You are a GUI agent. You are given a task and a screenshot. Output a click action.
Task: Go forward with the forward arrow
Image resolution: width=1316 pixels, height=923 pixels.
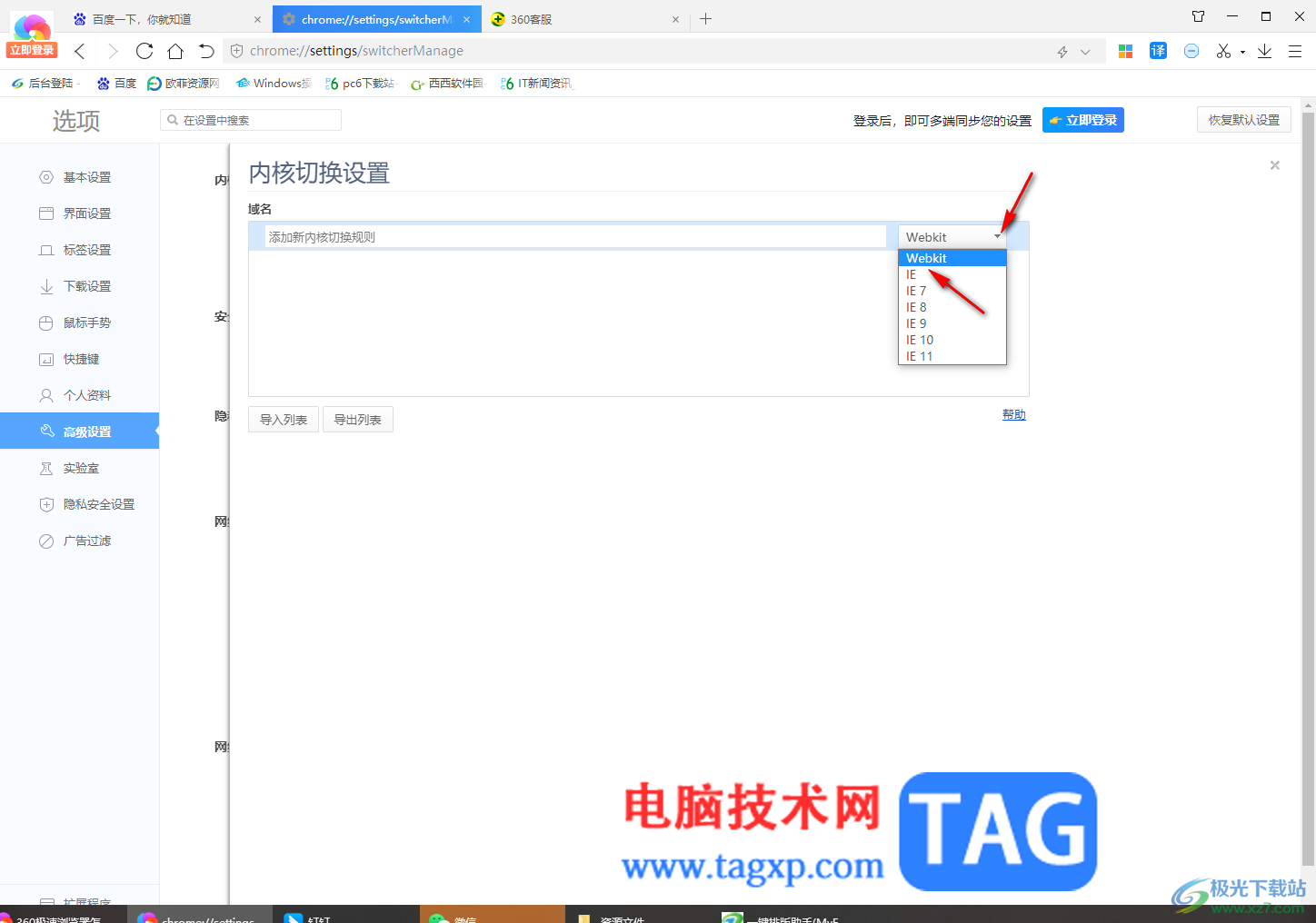click(113, 51)
